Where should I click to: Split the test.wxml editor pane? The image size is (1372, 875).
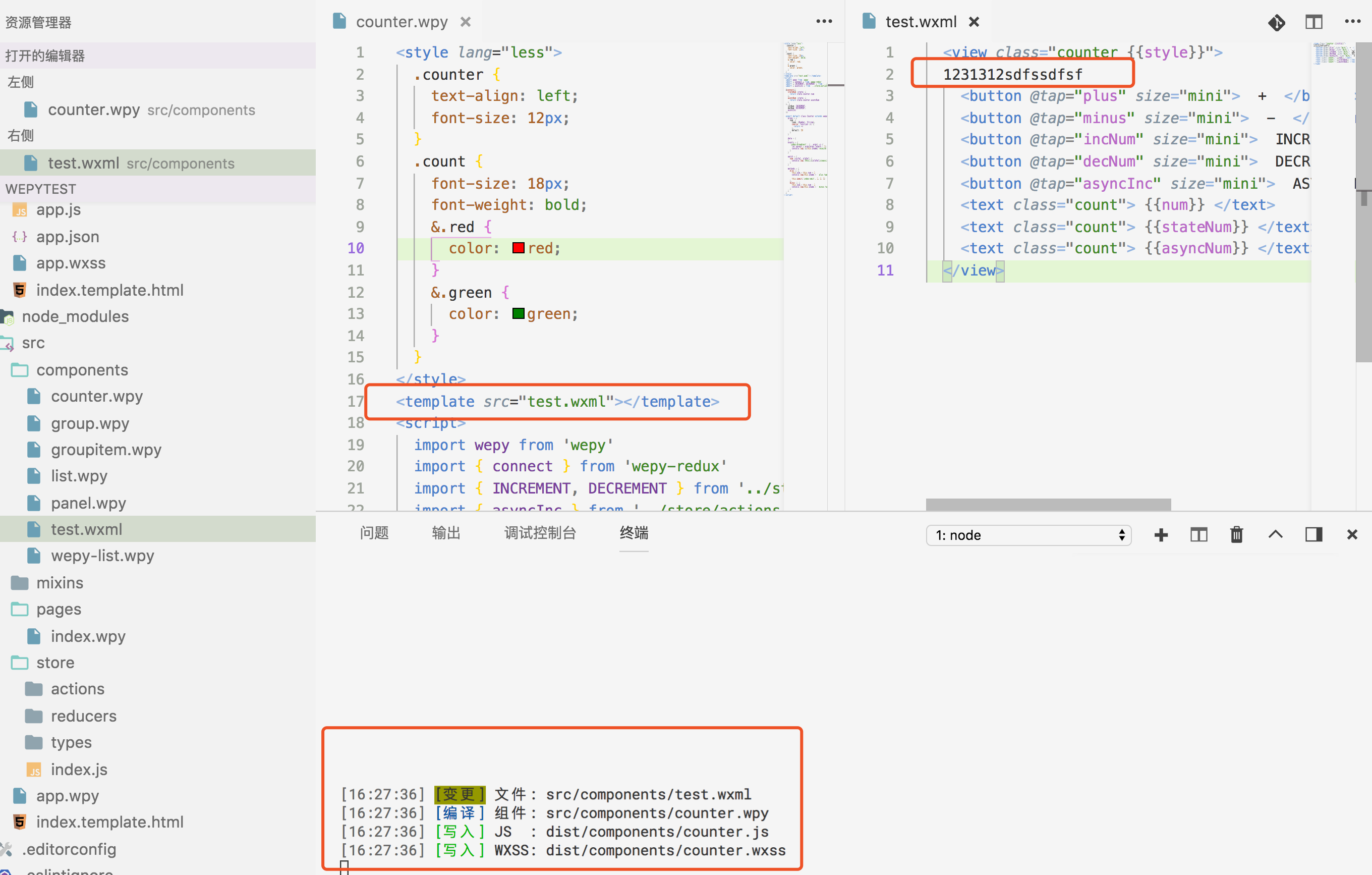(x=1313, y=22)
